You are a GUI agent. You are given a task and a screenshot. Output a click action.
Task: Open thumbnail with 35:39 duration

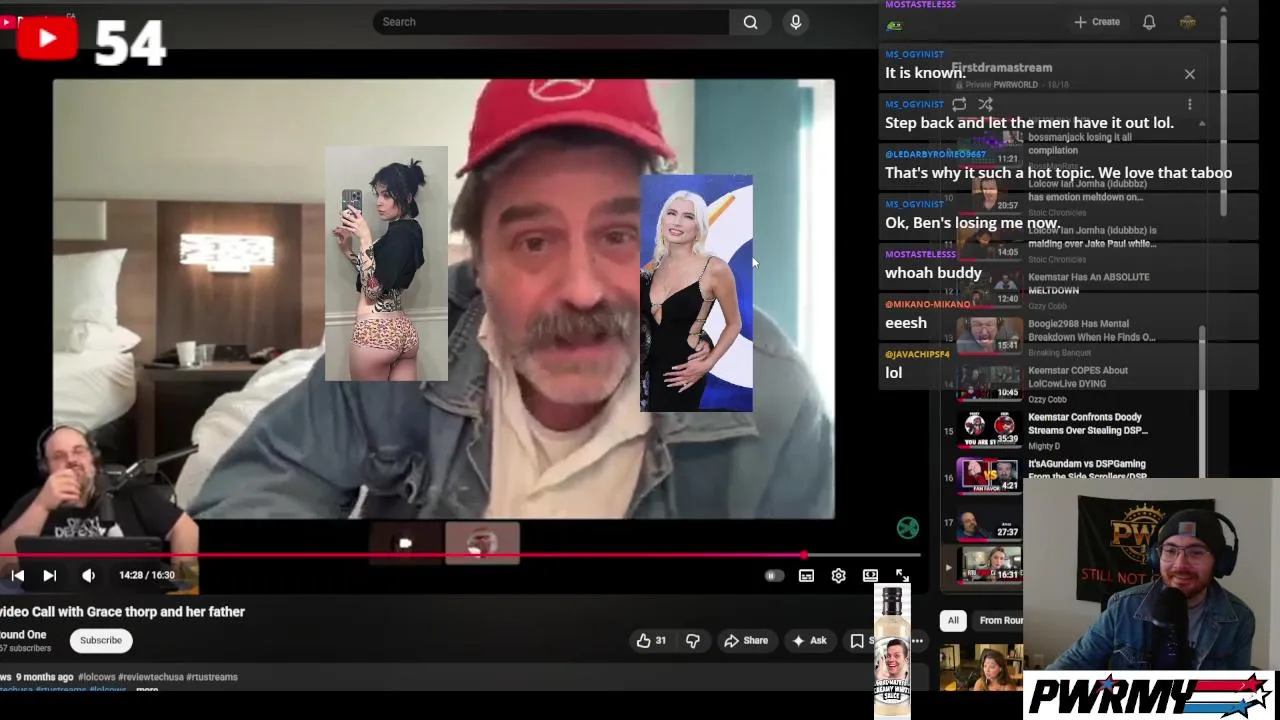989,429
